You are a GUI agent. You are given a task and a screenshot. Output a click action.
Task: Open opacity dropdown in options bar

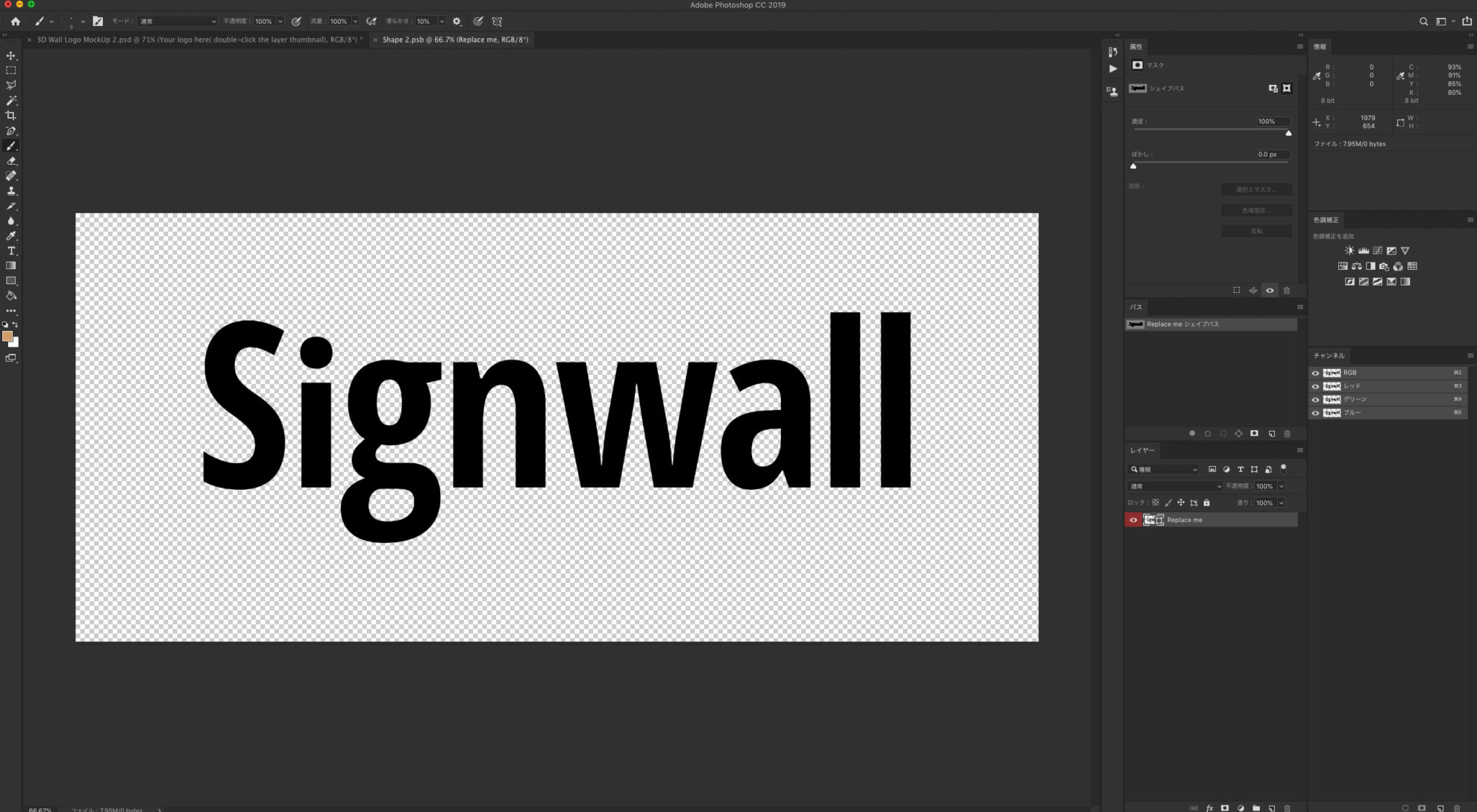pos(280,21)
